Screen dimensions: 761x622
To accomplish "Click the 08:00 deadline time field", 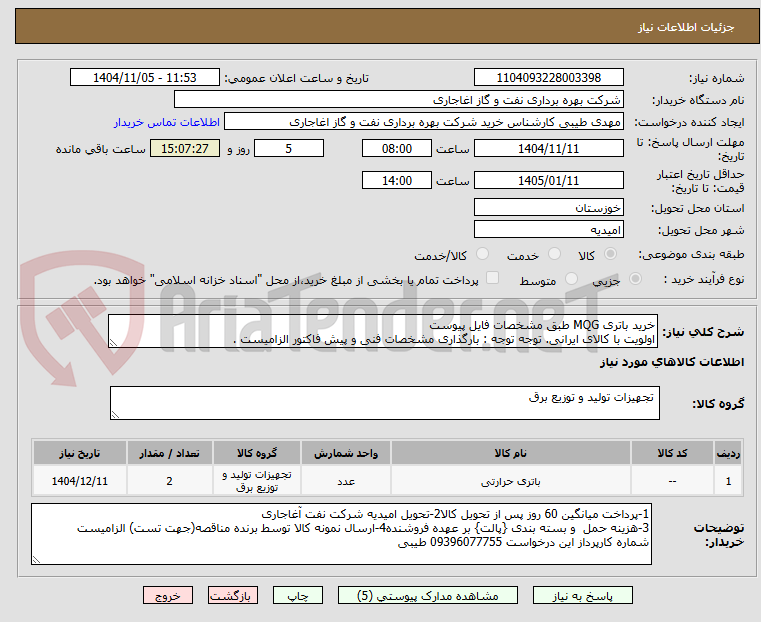I will pyautogui.click(x=397, y=148).
